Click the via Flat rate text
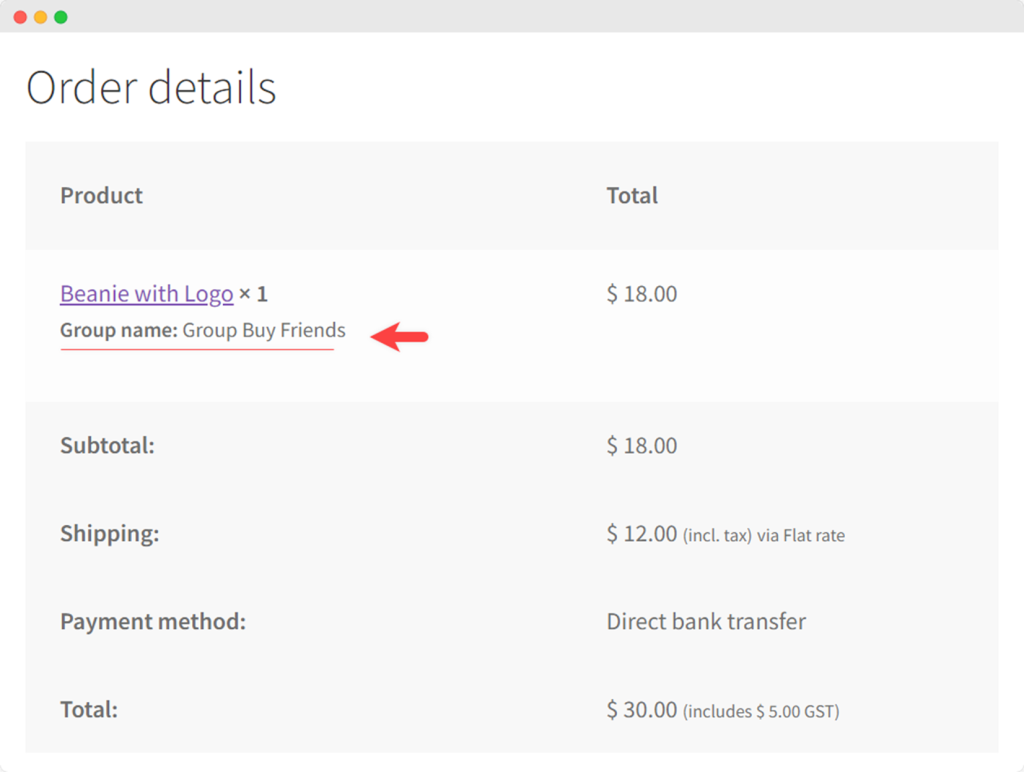The width and height of the screenshot is (1024, 772). [801, 536]
